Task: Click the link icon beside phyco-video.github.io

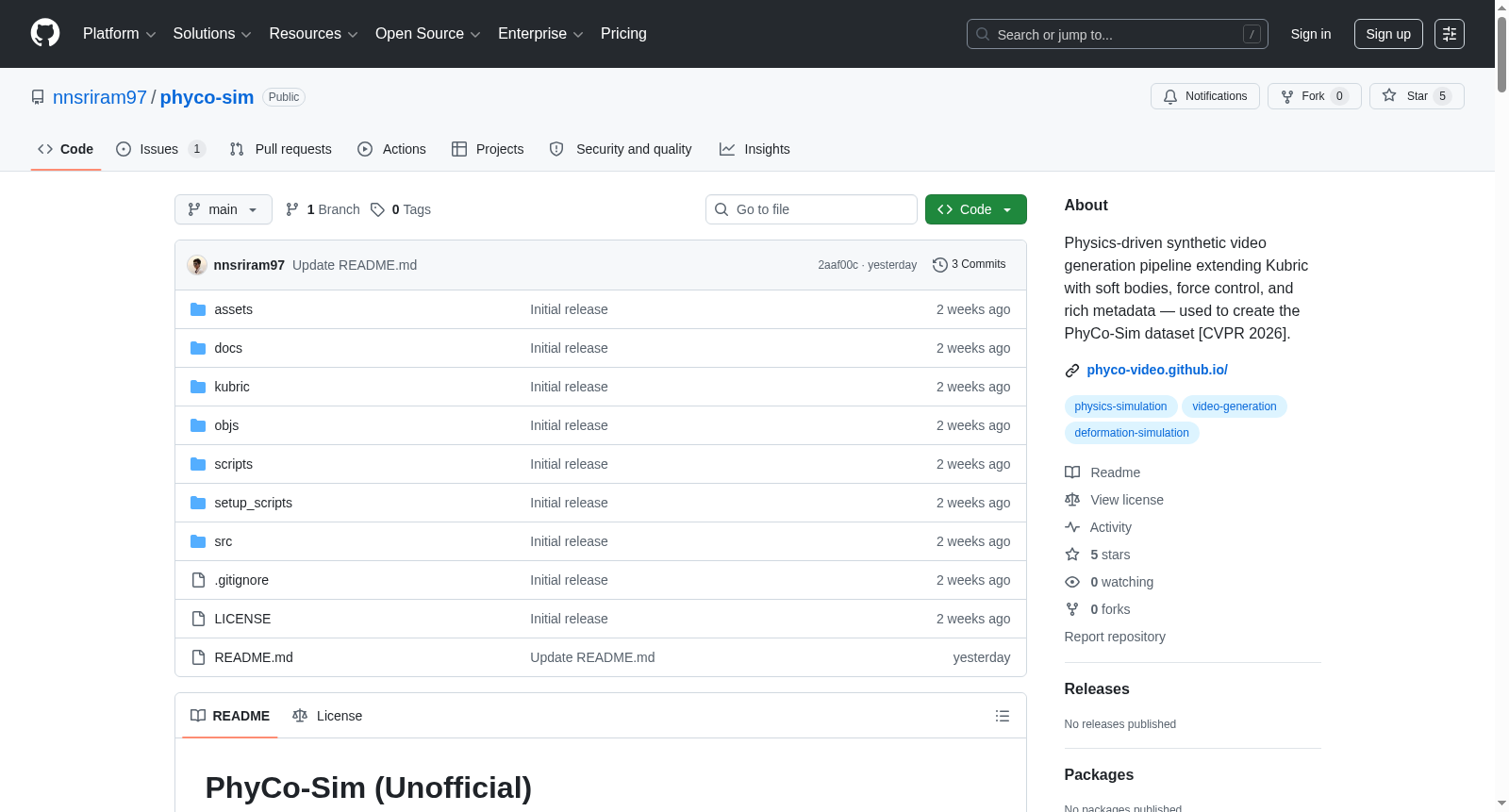Action: point(1072,371)
